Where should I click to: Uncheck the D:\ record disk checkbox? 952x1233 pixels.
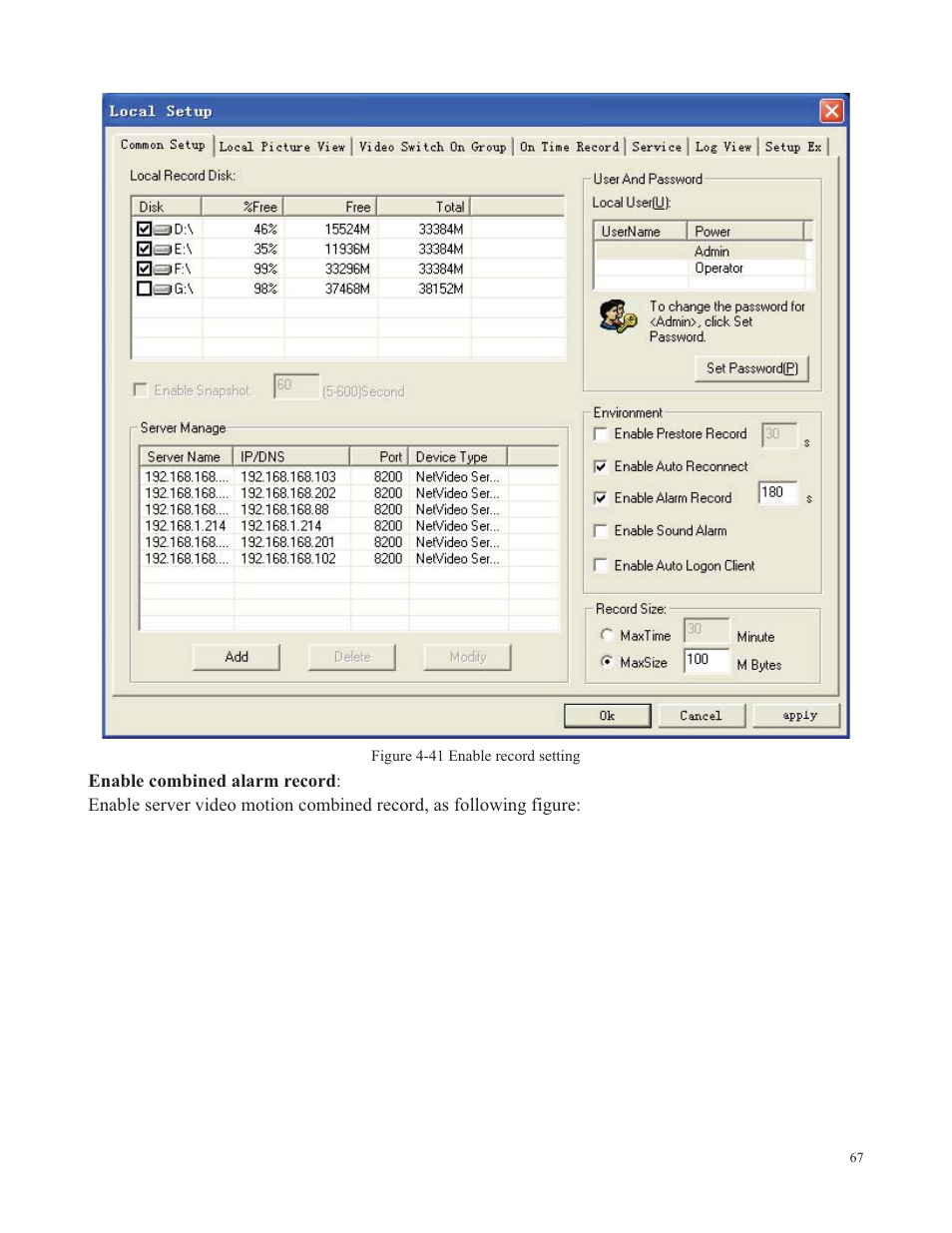[144, 229]
